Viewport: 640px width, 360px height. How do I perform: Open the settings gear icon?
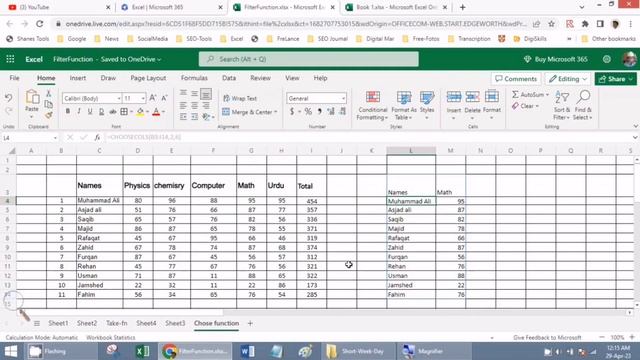(607, 59)
